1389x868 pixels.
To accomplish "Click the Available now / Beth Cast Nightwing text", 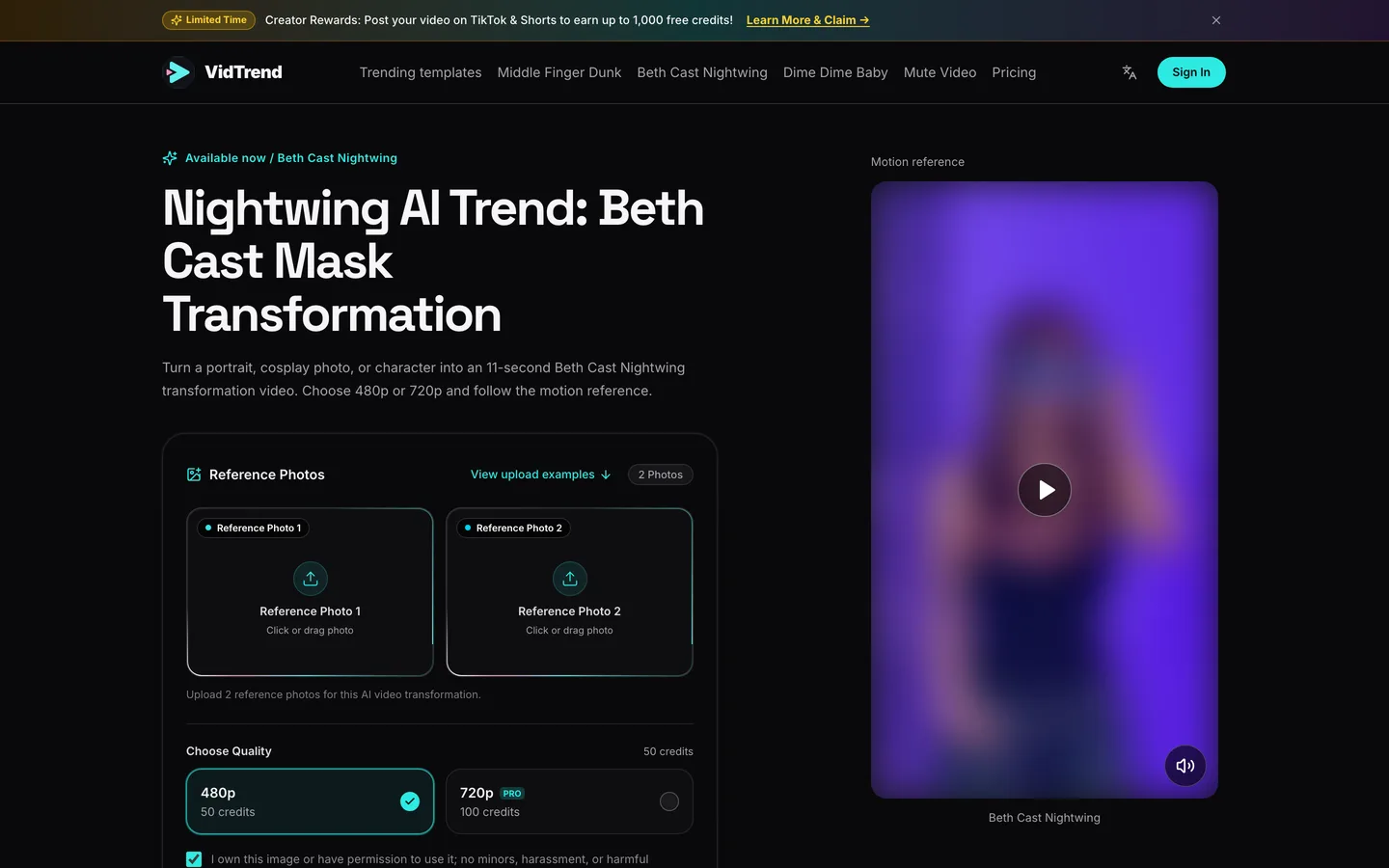I will [291, 158].
